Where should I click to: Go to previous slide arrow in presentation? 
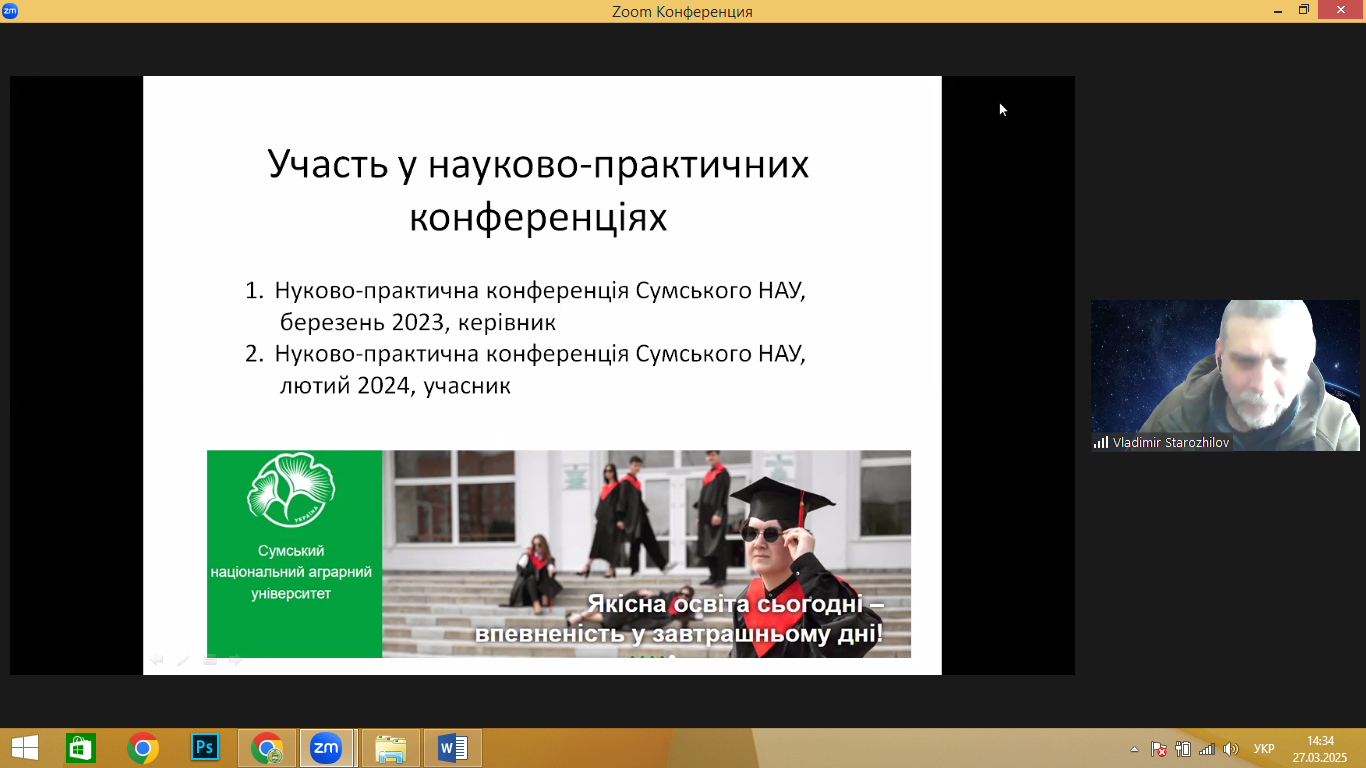pyautogui.click(x=157, y=660)
